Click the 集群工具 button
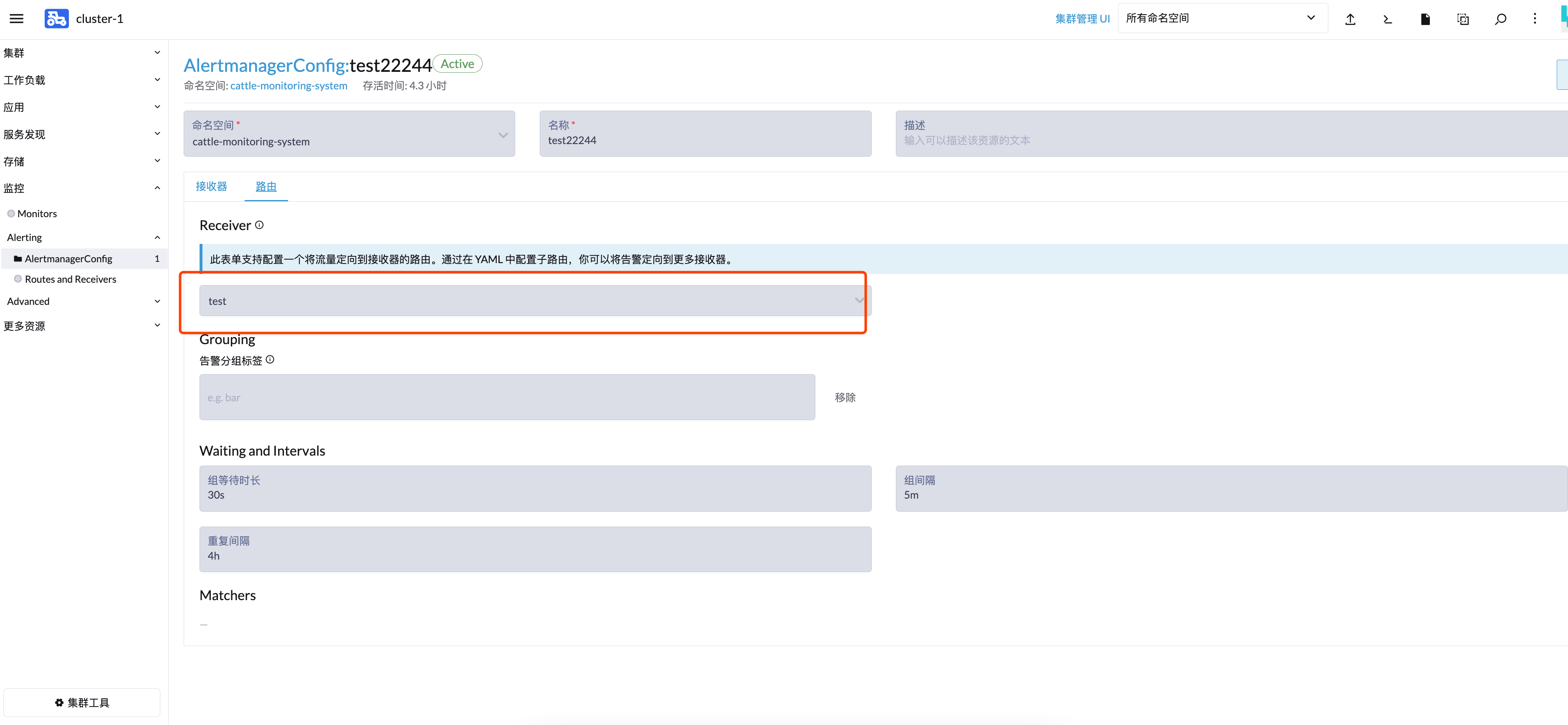Screen dimensions: 1568x725 (82, 702)
